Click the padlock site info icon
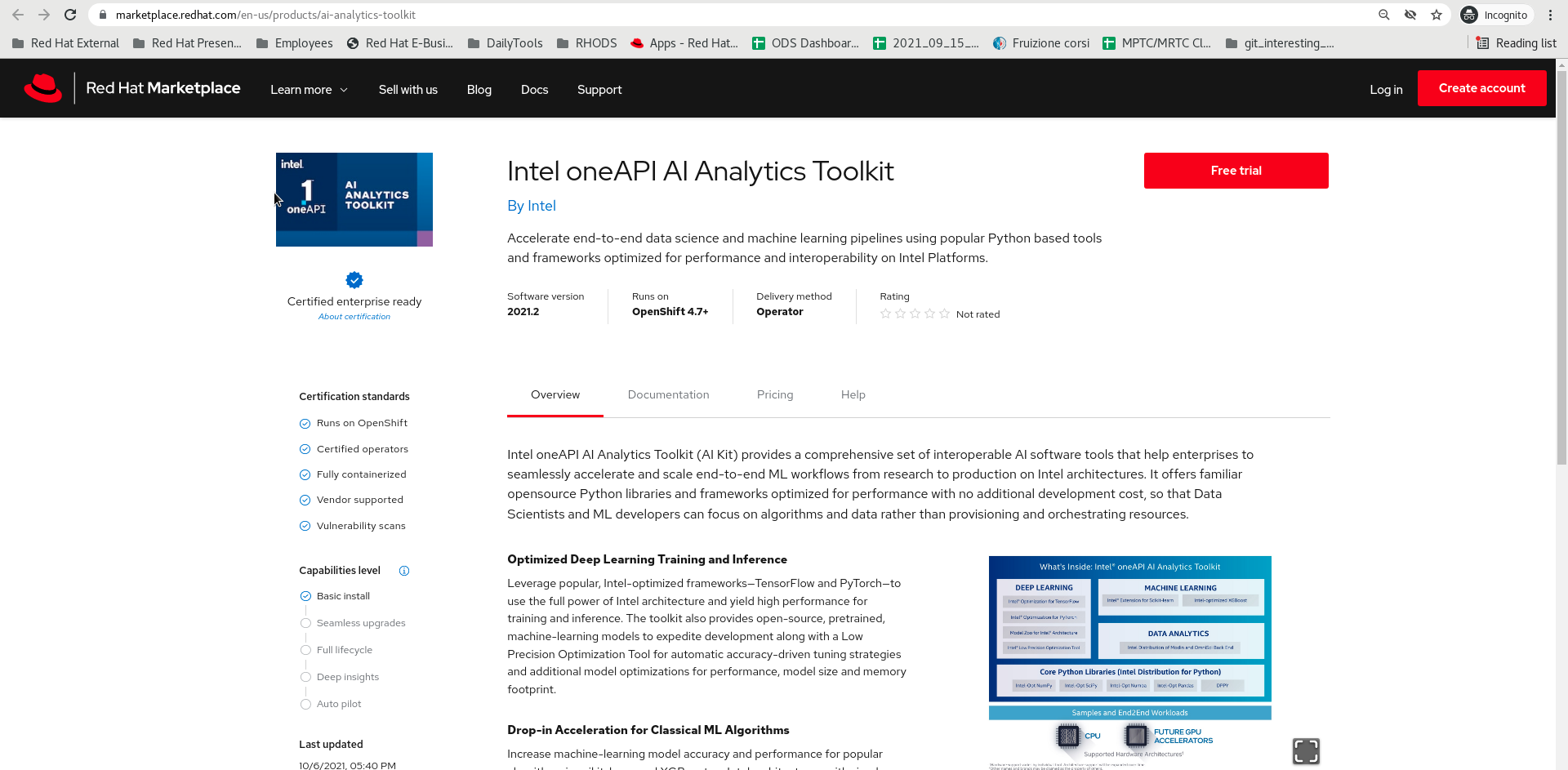Image resolution: width=1568 pixels, height=770 pixels. [x=102, y=15]
